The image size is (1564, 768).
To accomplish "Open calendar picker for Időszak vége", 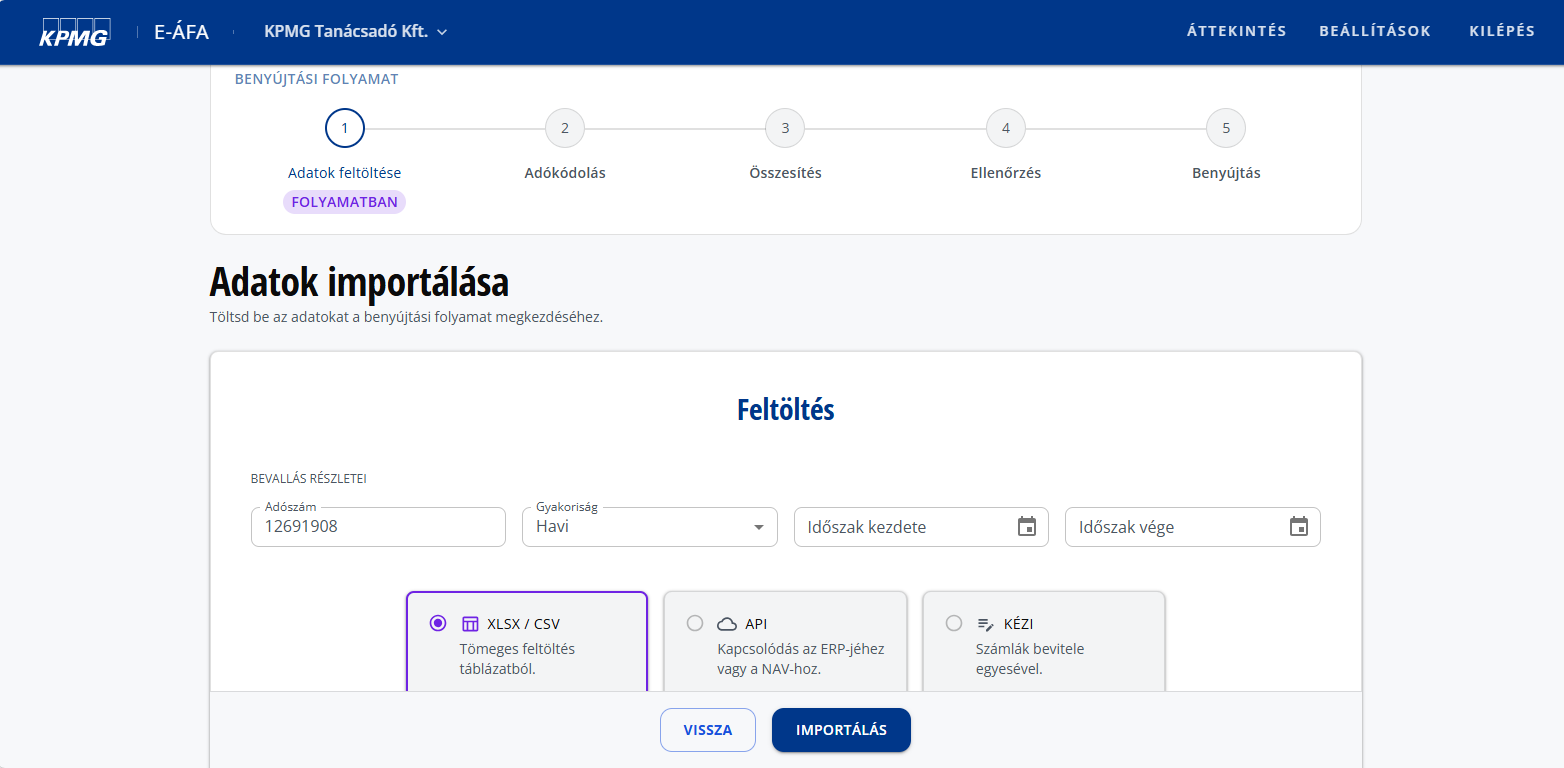I will coord(1299,527).
